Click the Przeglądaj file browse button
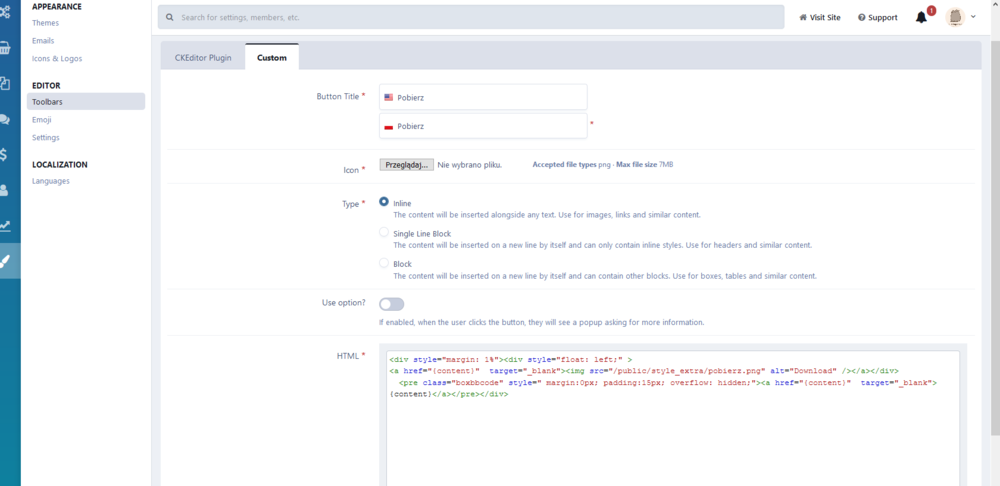1000x486 pixels. (406, 165)
